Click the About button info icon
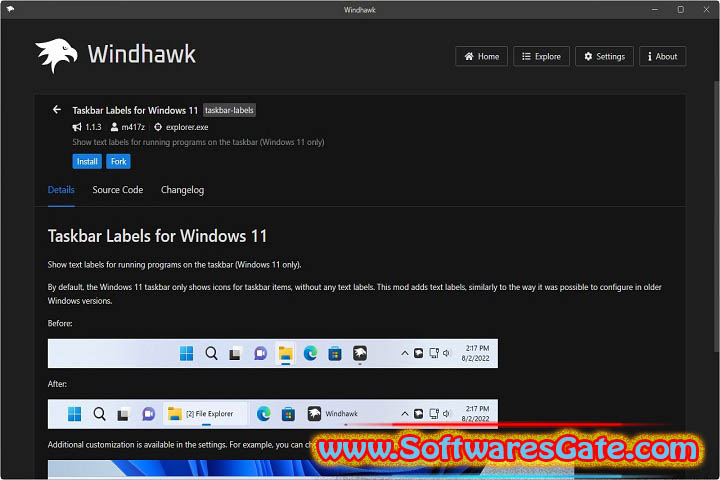The height and width of the screenshot is (480, 720). [x=649, y=56]
